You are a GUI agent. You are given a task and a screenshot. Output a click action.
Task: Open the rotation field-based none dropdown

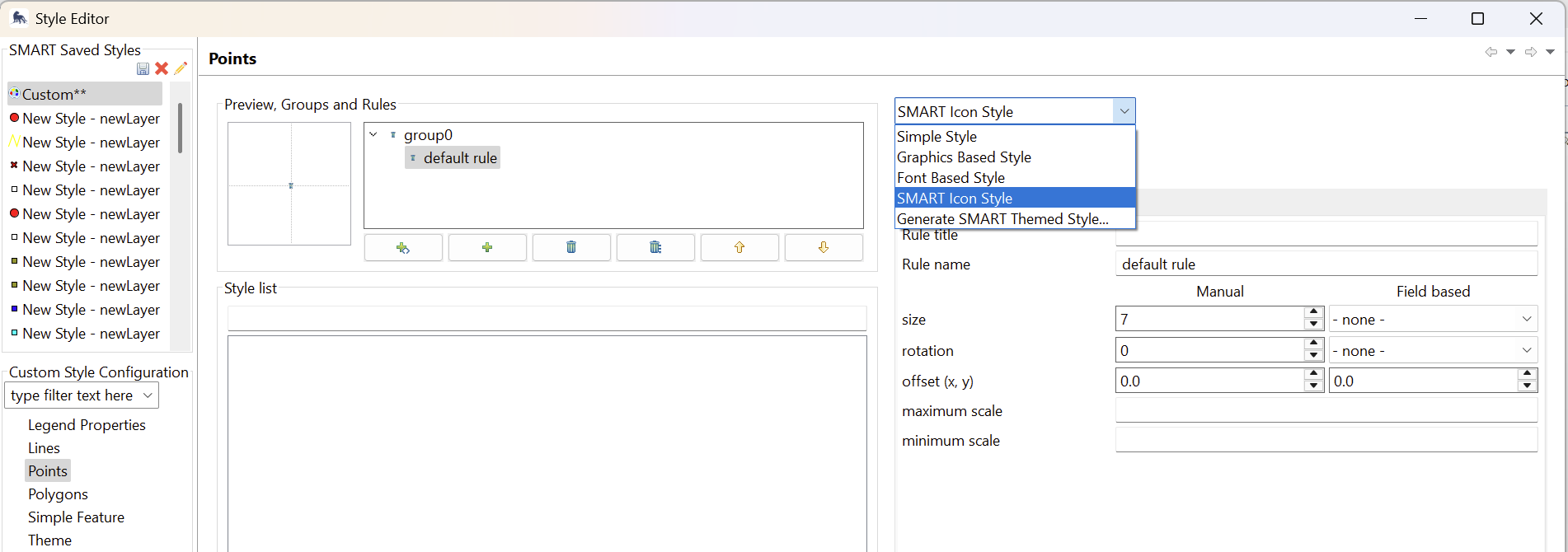pyautogui.click(x=1433, y=351)
